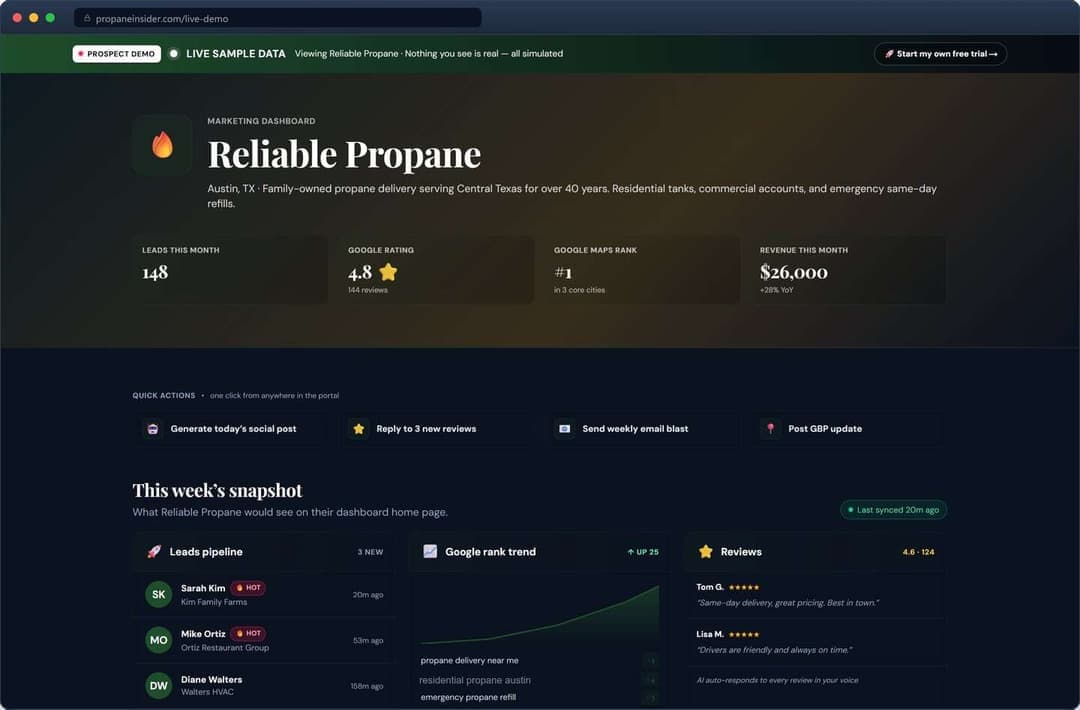The height and width of the screenshot is (710, 1080).
Task: Click the UP 25 rank indicator
Action: 643,552
